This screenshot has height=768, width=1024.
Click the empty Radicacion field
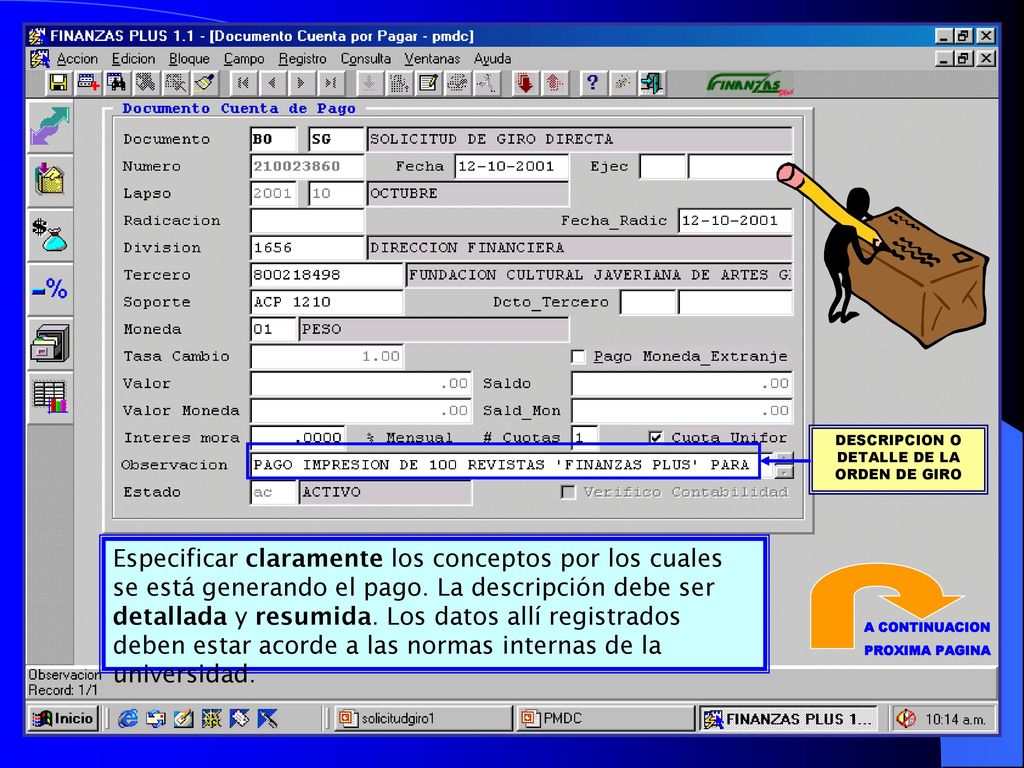307,221
